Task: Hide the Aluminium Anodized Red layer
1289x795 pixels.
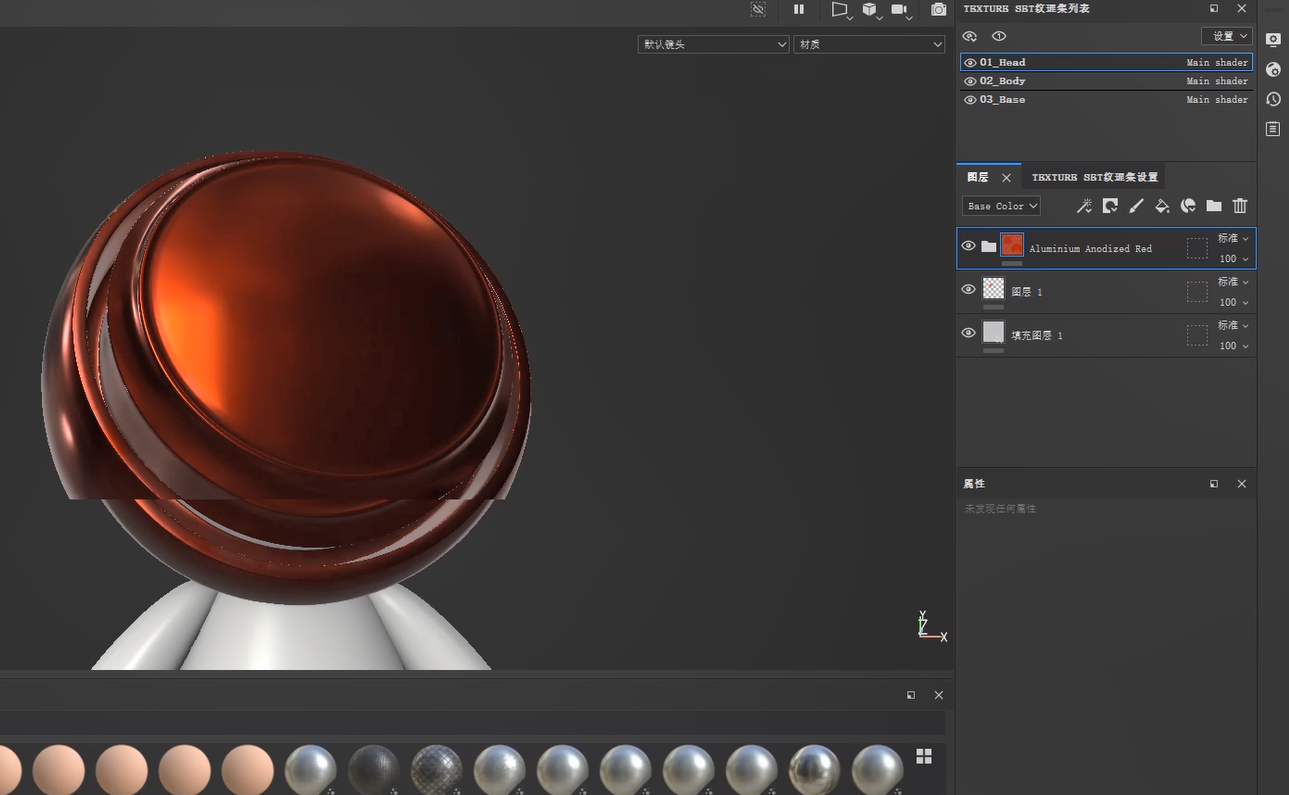Action: point(968,246)
